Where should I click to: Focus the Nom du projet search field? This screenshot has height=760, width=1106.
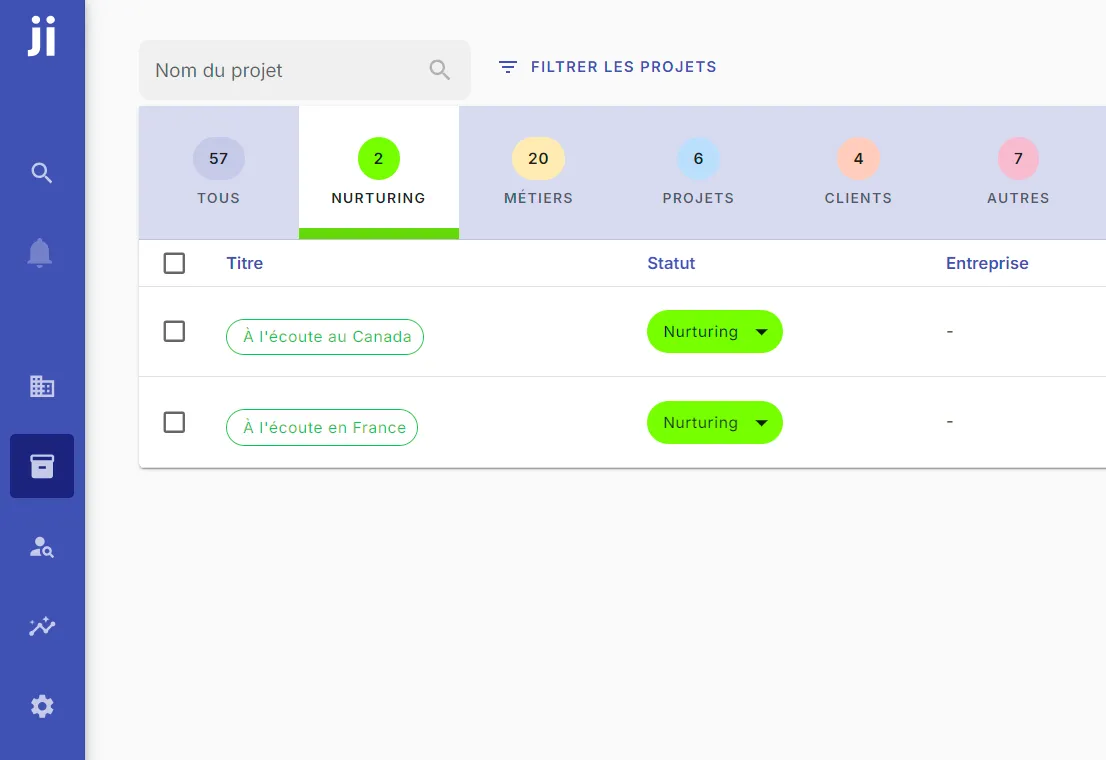(285, 70)
